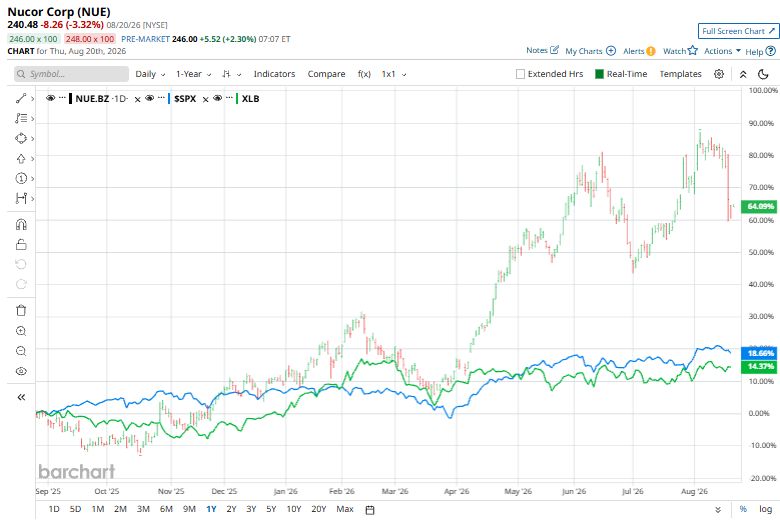Open chart Templates
This screenshot has width=780, height=522.
(x=681, y=74)
